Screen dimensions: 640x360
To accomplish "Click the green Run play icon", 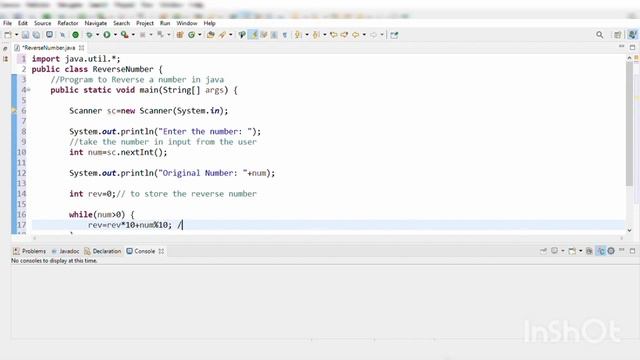I will tap(107, 35).
